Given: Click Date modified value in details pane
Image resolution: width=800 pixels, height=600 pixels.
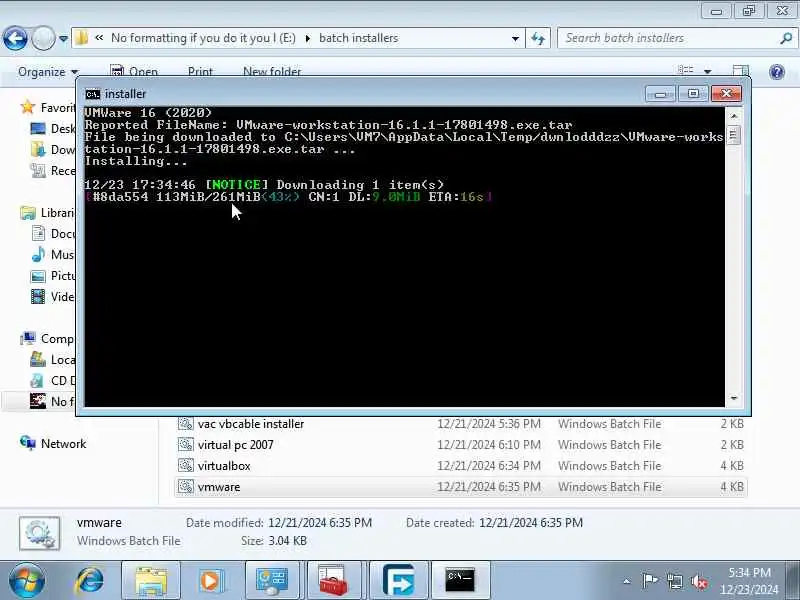Looking at the screenshot, I should 320,523.
